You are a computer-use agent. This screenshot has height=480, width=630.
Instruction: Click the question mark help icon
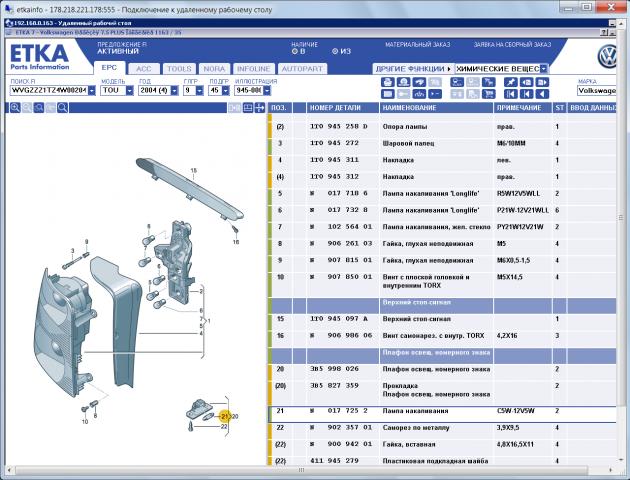pos(604,33)
